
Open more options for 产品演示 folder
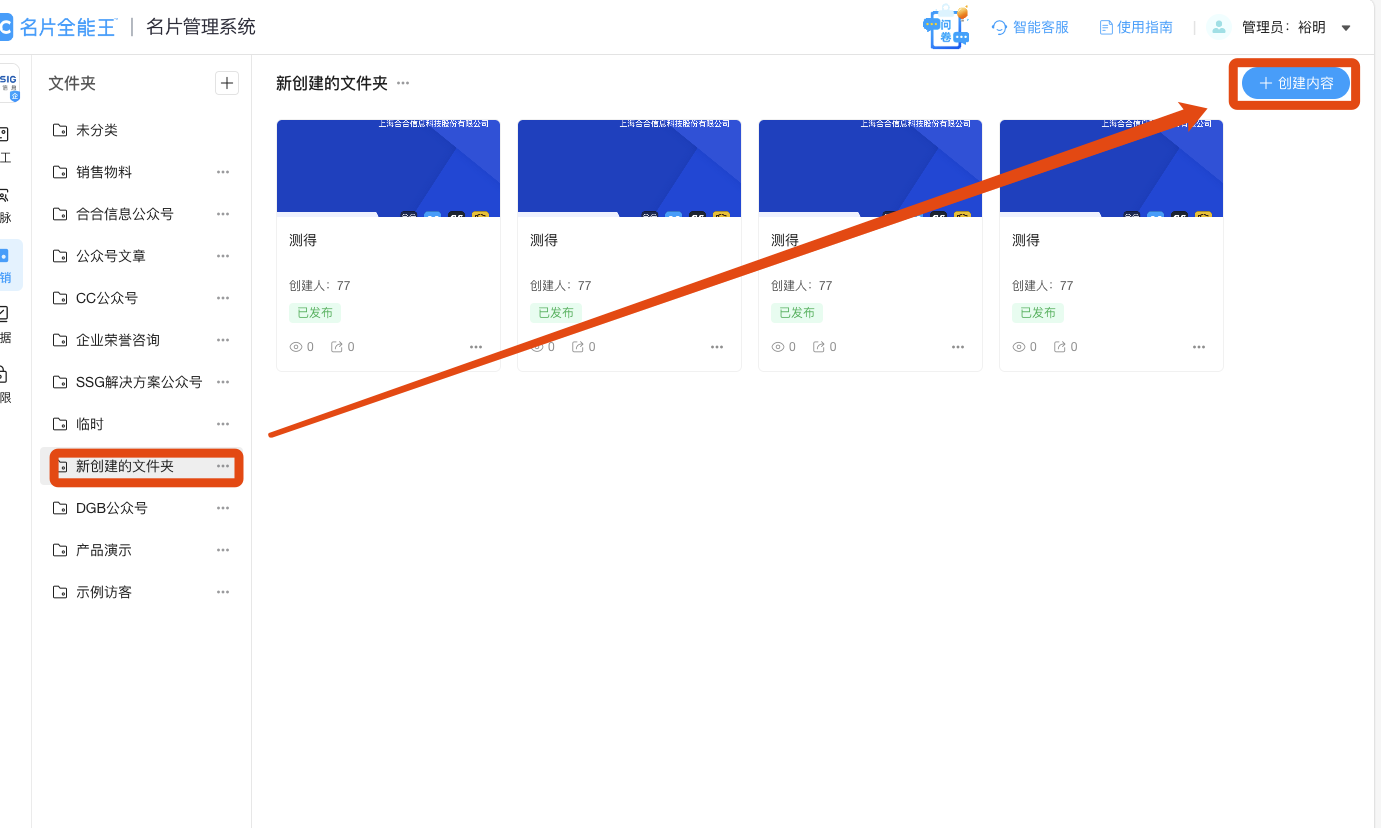[223, 550]
